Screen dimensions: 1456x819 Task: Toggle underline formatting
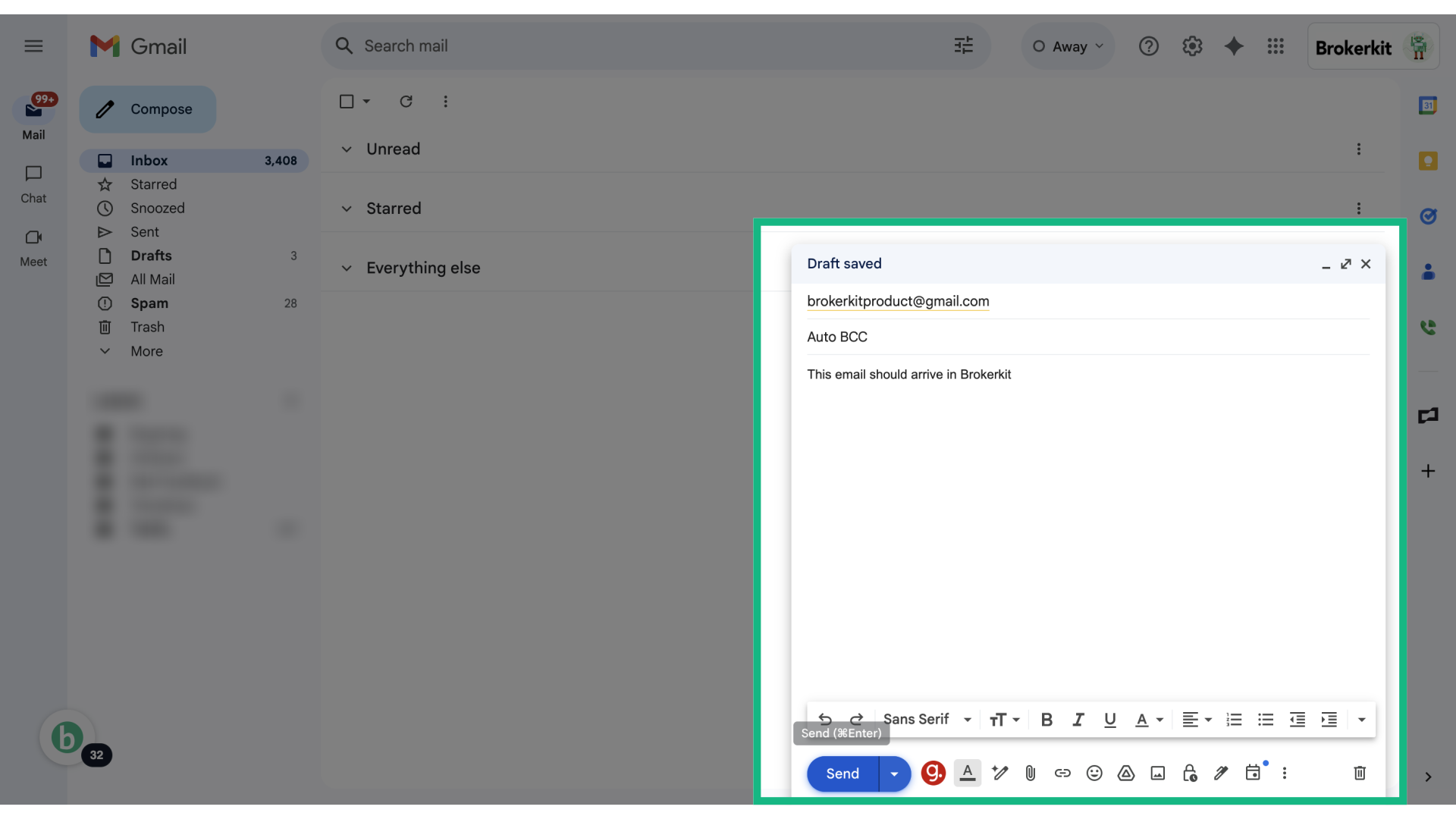(x=1110, y=720)
